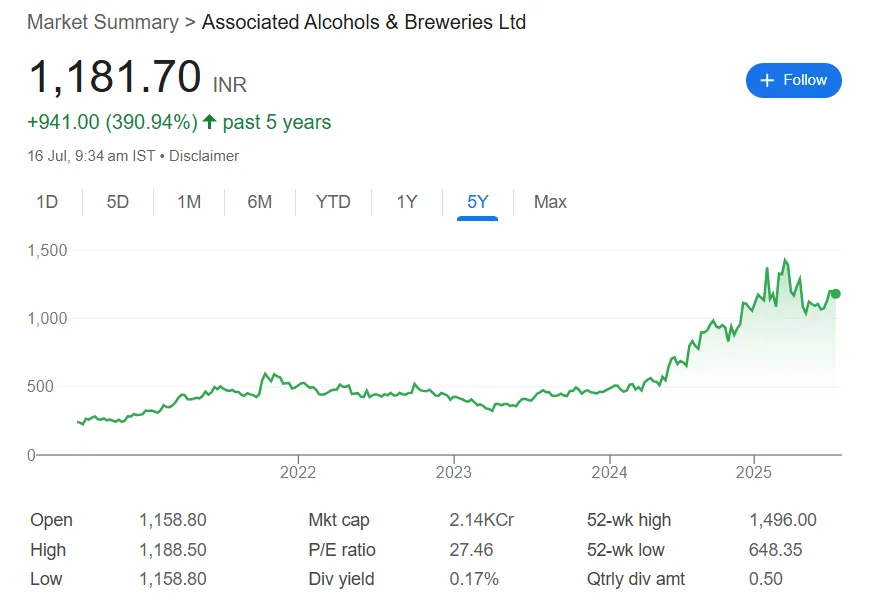Click the 2025 x-axis label
Screen dimensions: 889x607
click(x=754, y=472)
